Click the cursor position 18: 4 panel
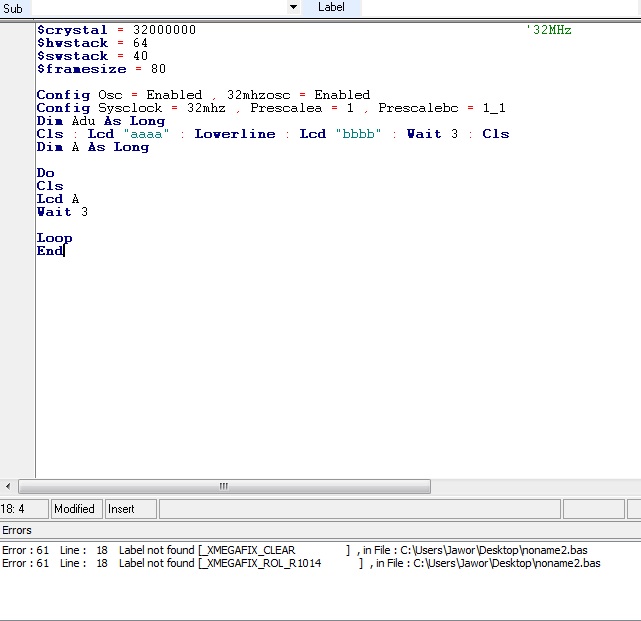641x621 pixels. (x=22, y=509)
